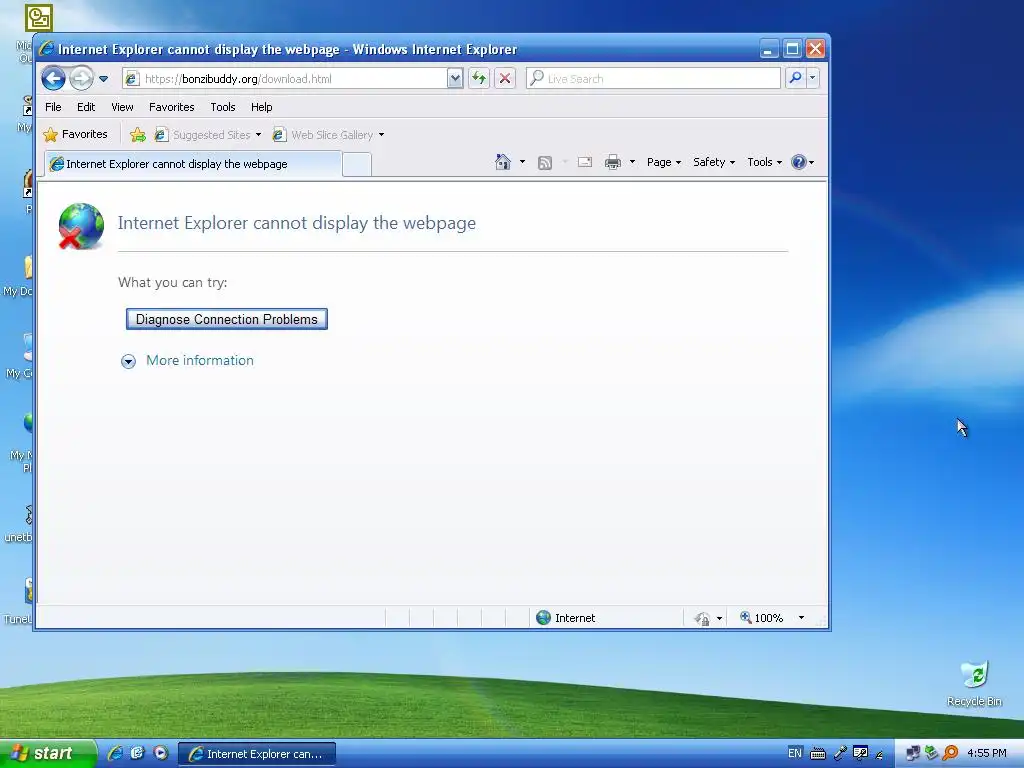Image resolution: width=1024 pixels, height=768 pixels.
Task: Open the Tools menu in the menu bar
Action: (223, 107)
